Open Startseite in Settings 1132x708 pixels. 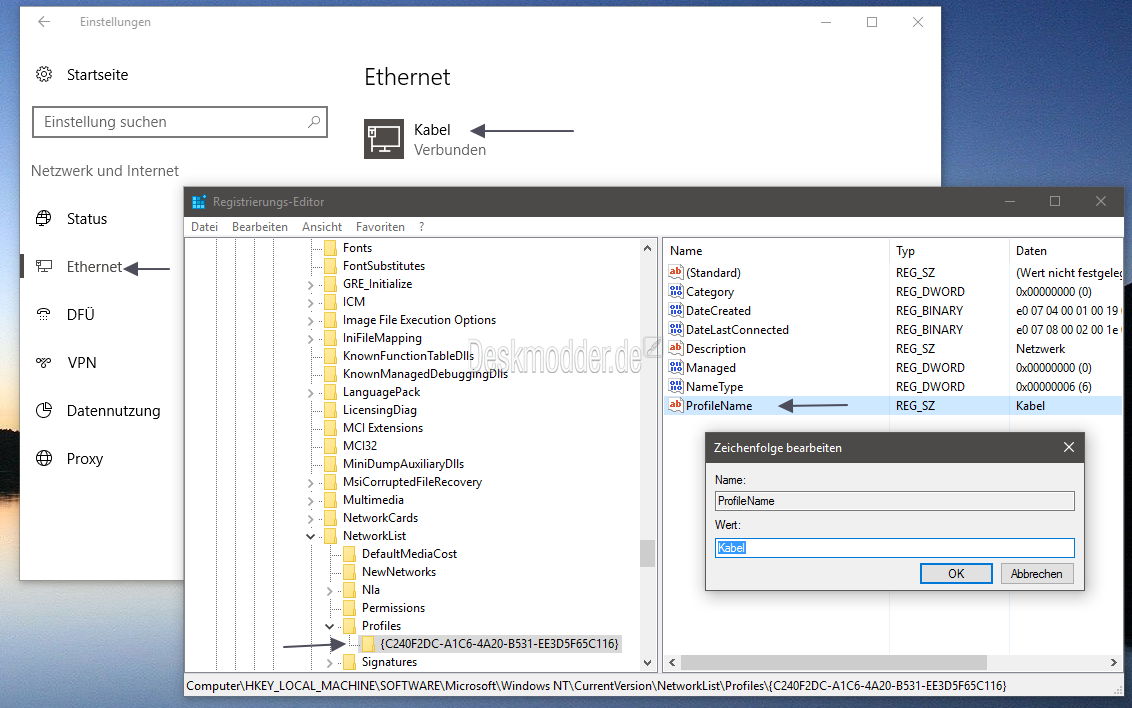tap(97, 74)
